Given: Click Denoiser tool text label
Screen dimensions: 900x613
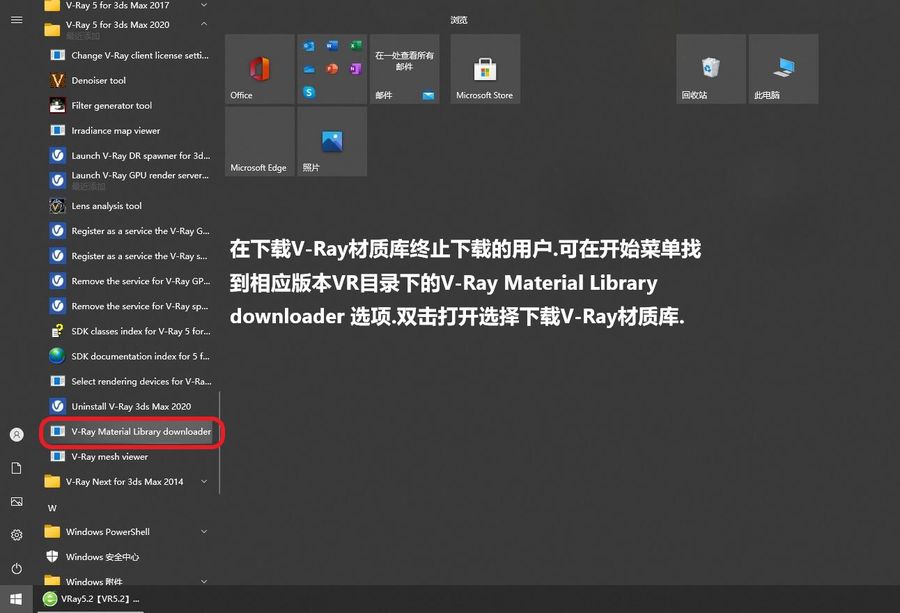Looking at the screenshot, I should coord(99,80).
